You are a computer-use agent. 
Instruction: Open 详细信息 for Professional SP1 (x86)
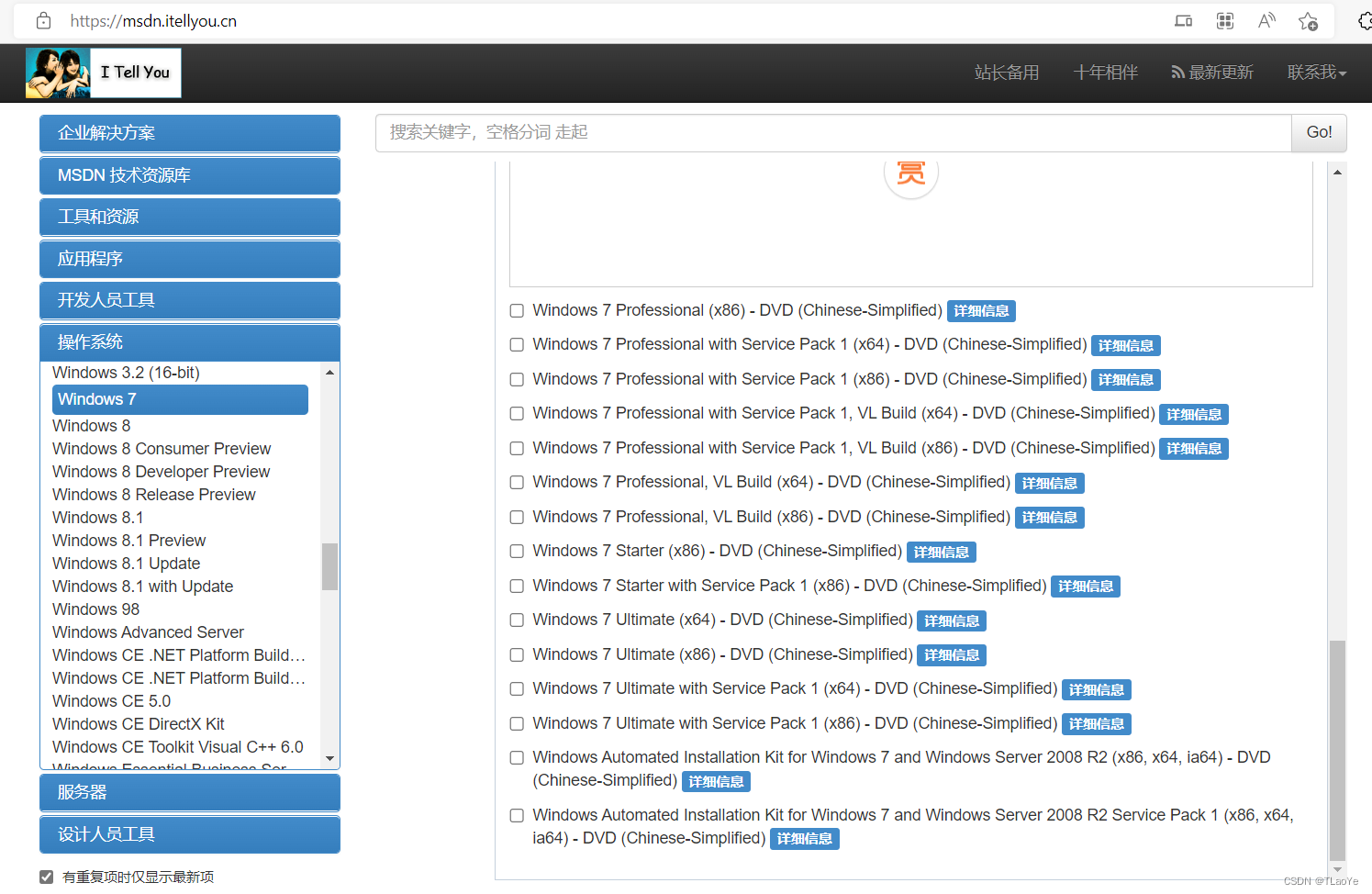[x=1126, y=380]
